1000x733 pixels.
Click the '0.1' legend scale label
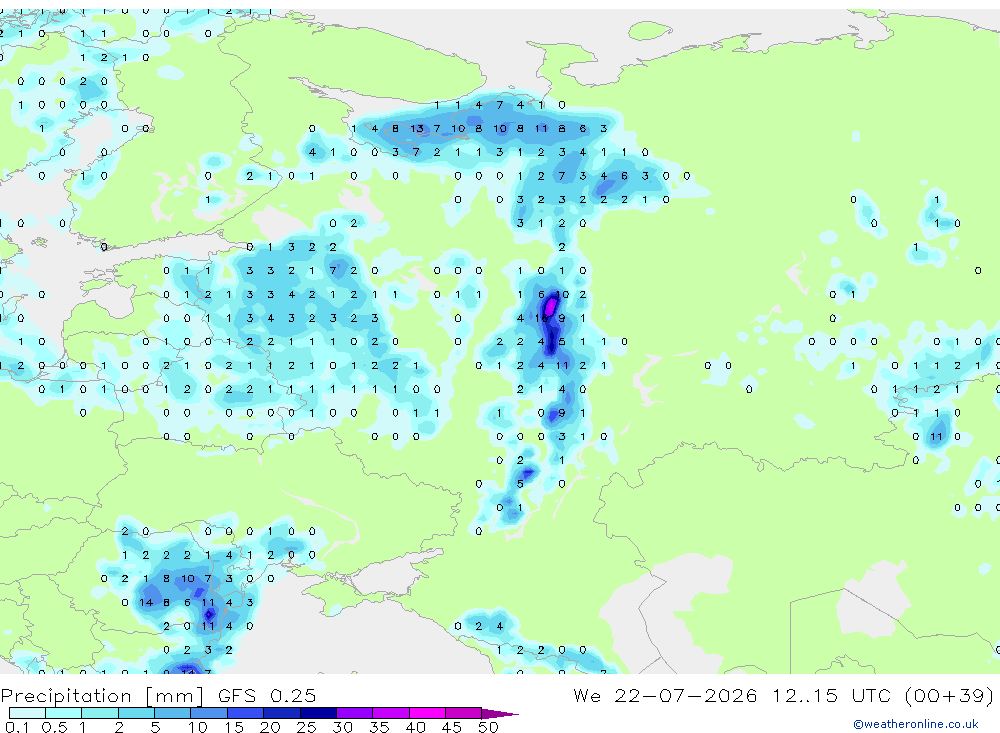(17, 727)
